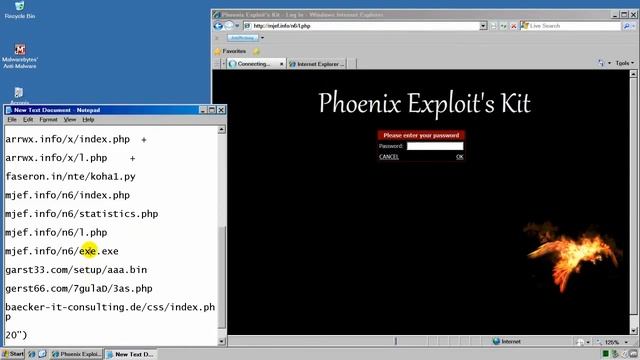Click Notepad scrollbar up arrow

[221, 130]
